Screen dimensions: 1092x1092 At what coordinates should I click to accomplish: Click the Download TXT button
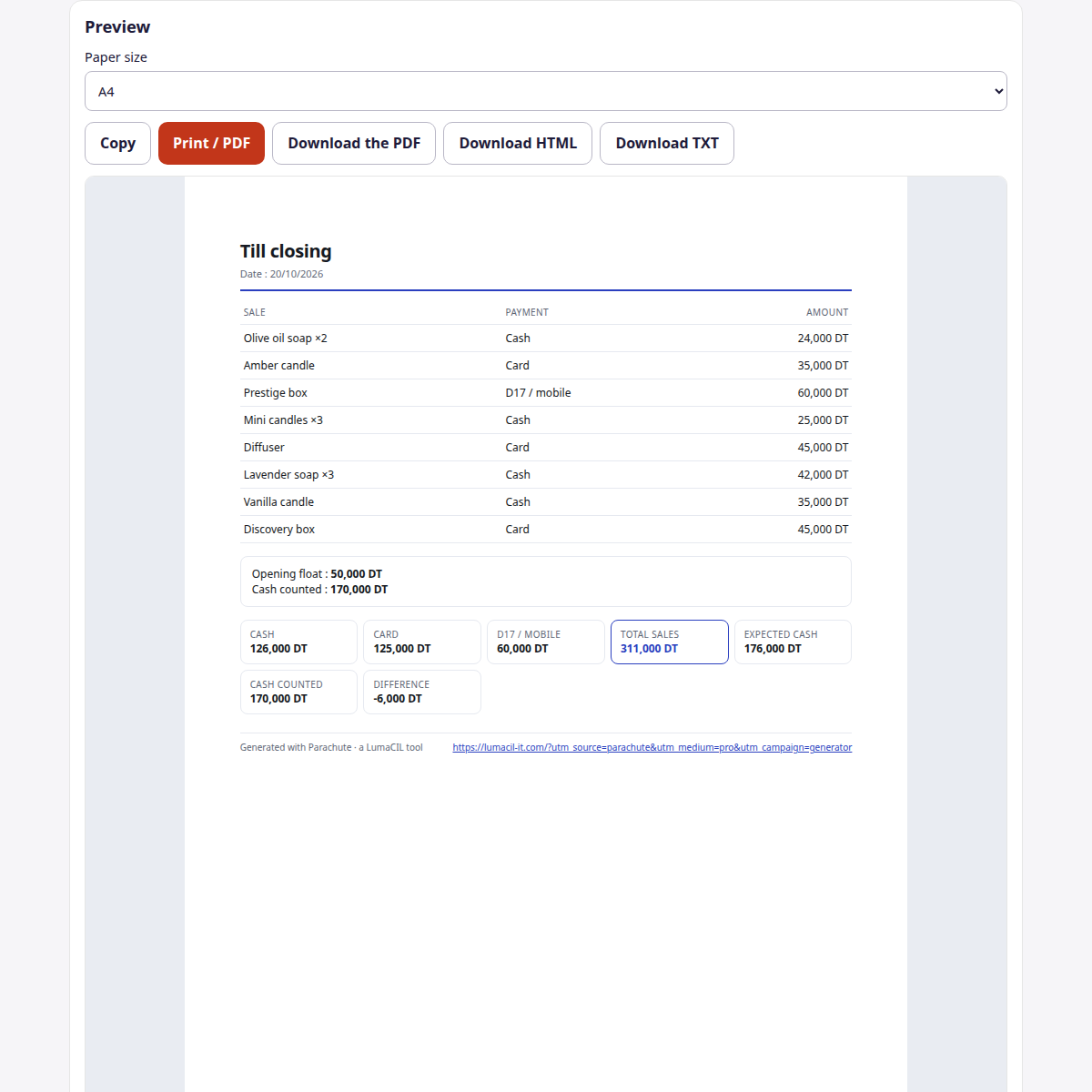[667, 143]
